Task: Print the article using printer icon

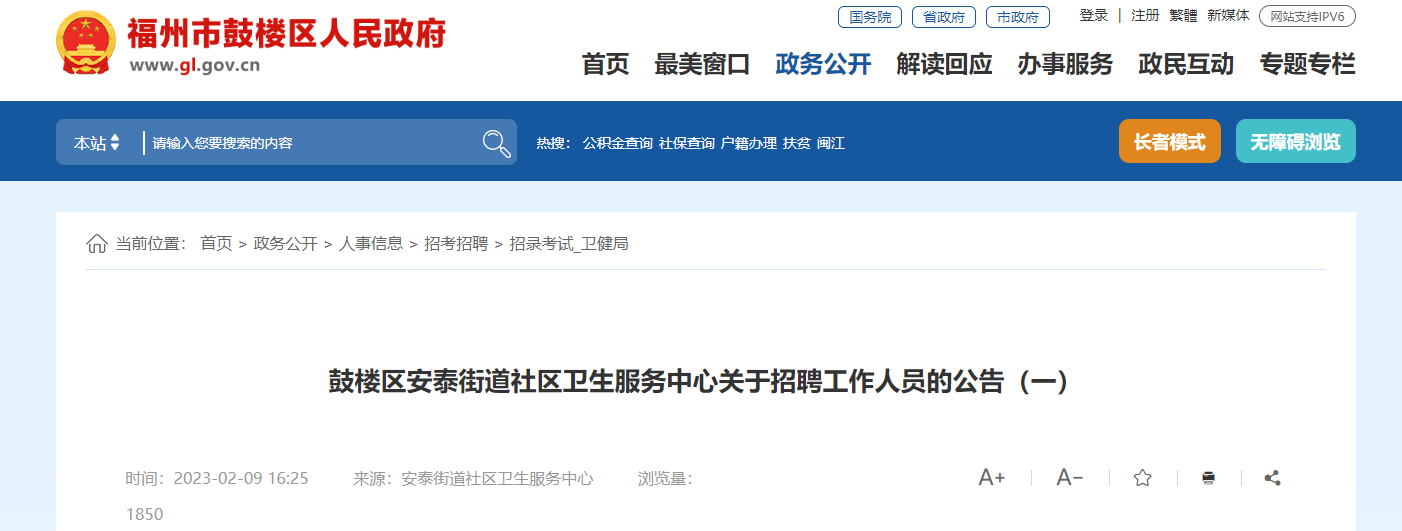Action: click(x=1208, y=478)
